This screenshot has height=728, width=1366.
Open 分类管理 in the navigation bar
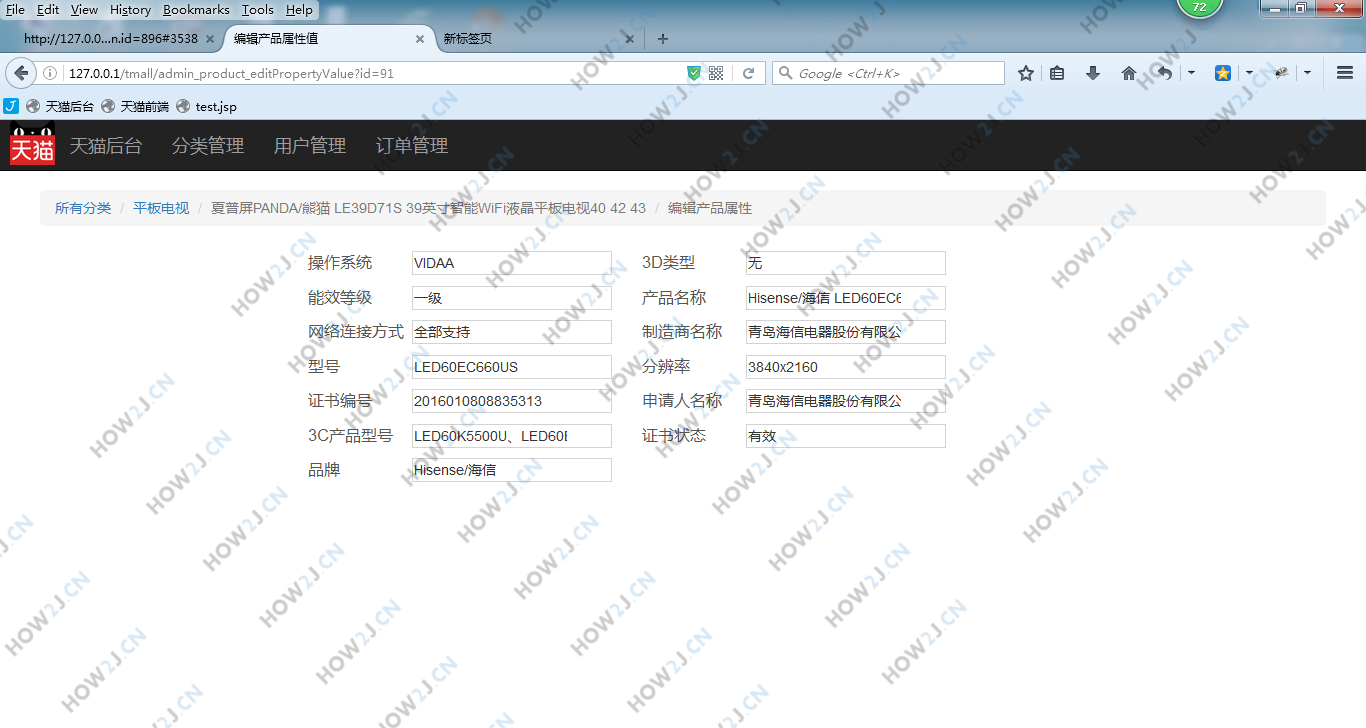pos(208,146)
